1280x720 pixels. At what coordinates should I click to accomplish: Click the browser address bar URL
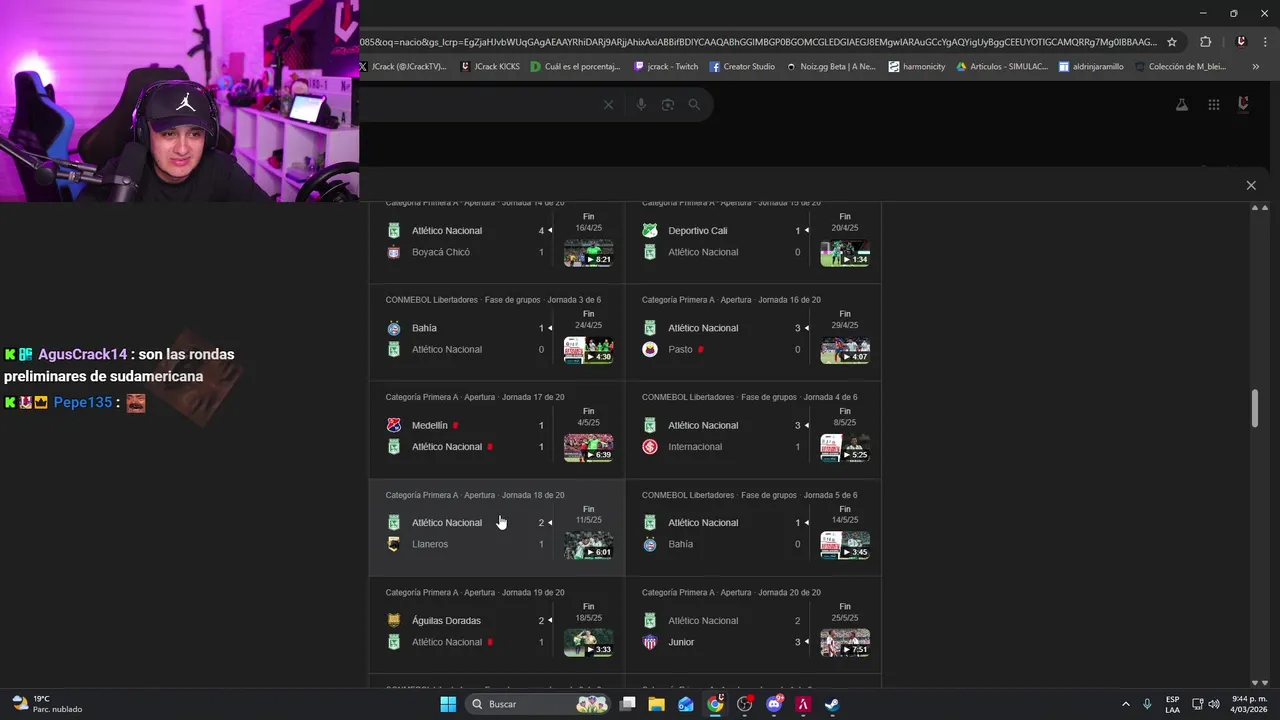pos(758,42)
